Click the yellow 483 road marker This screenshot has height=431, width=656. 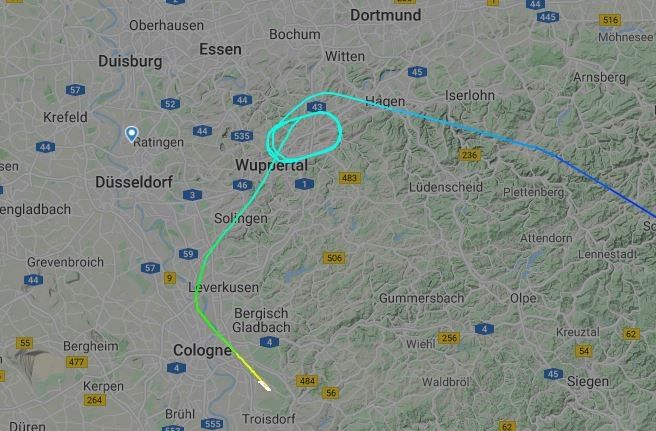pos(349,178)
